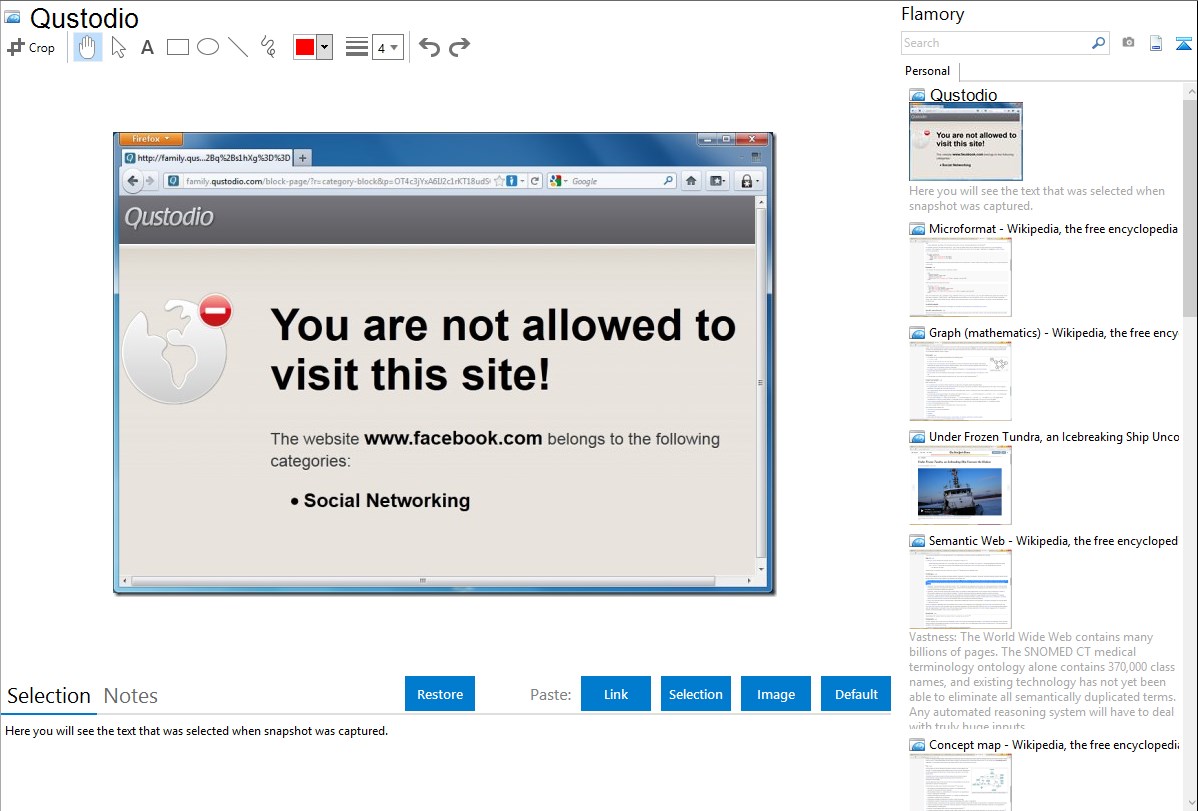Click the snapshot list scroll-up arrow
This screenshot has width=1198, height=811.
click(1190, 91)
